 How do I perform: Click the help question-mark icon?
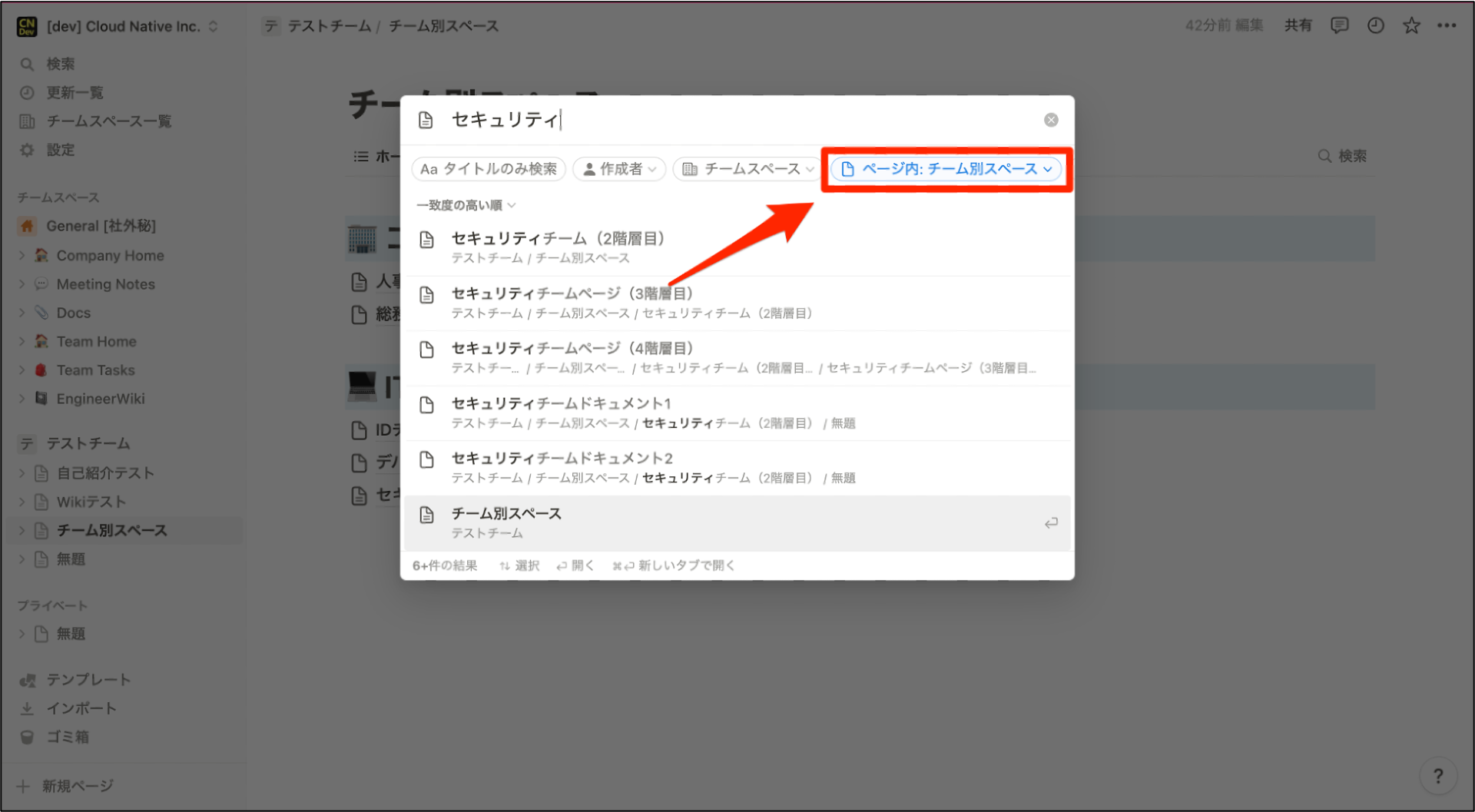click(1438, 776)
